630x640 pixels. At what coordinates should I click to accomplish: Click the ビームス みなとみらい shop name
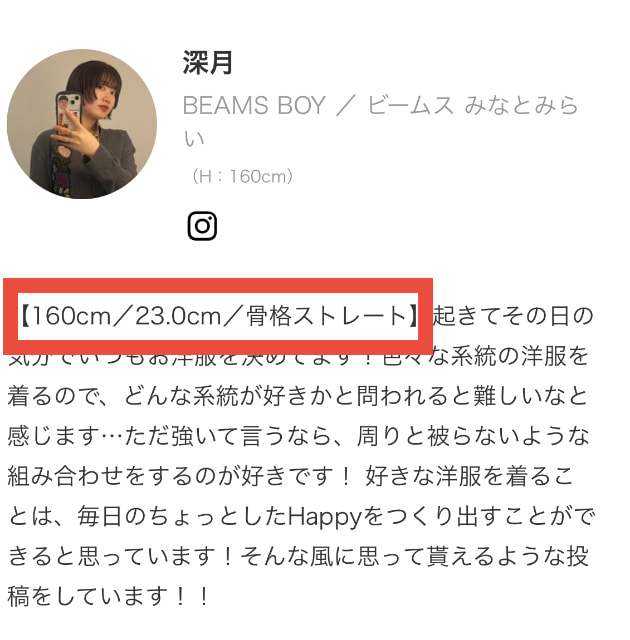473,105
